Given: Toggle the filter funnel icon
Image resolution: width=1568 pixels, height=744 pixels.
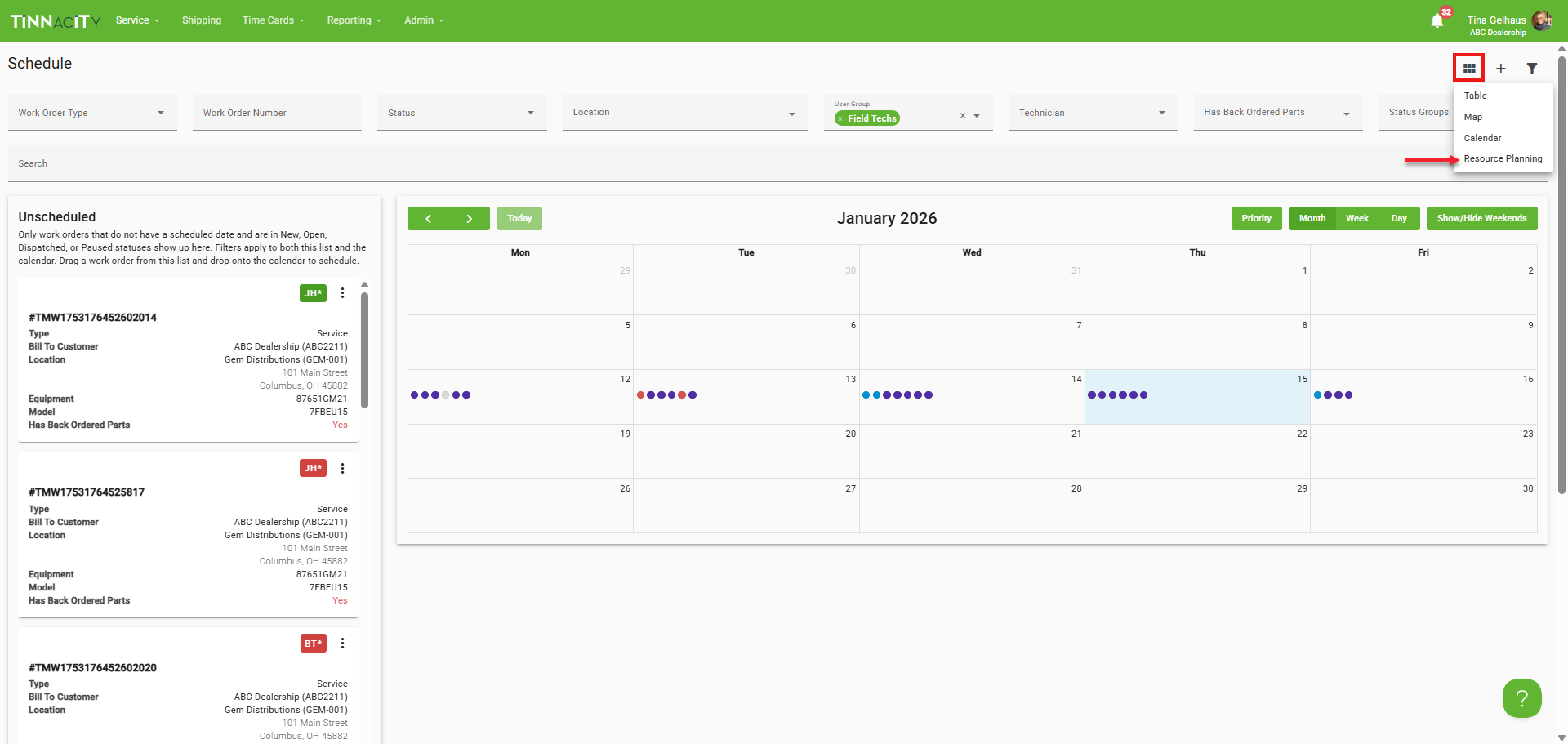Looking at the screenshot, I should tap(1532, 69).
